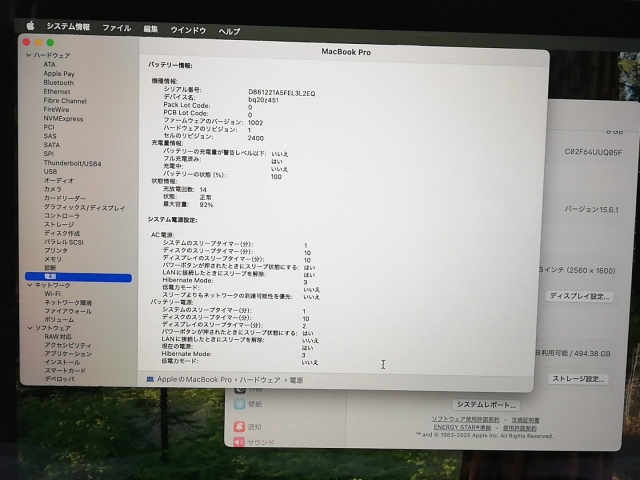Click AppleのMacBook Pro in path bar
Viewport: 640px width, 480px height.
pyautogui.click(x=194, y=379)
